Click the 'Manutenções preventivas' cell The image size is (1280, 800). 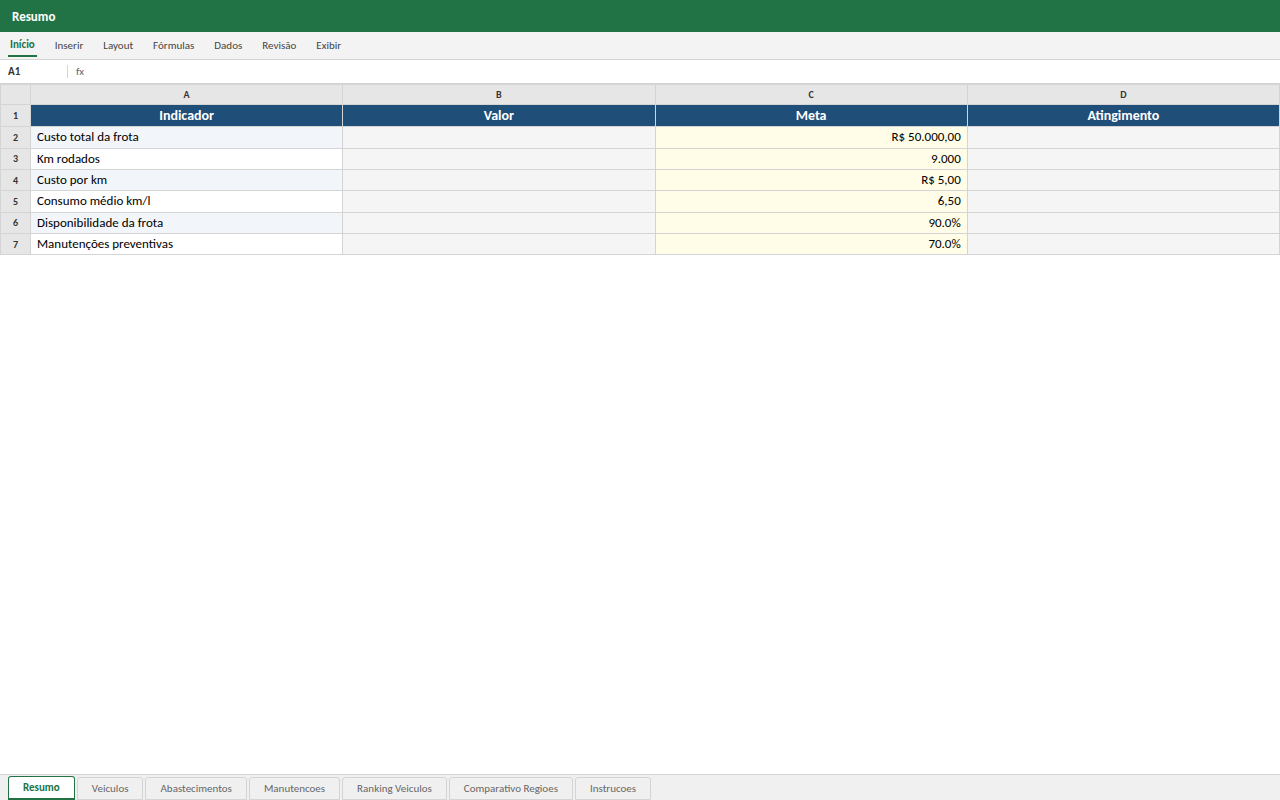pyautogui.click(x=186, y=244)
